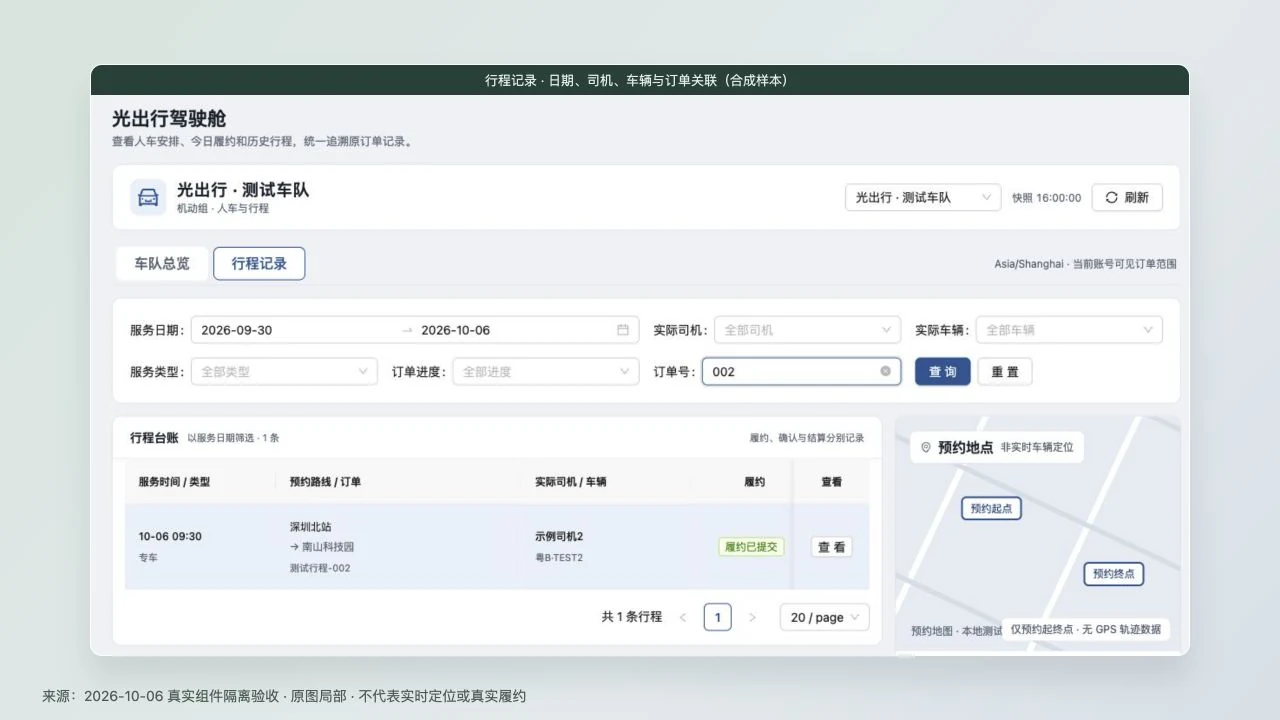Open the 订单进度 dropdown
This screenshot has height=720, width=1280.
(x=545, y=371)
